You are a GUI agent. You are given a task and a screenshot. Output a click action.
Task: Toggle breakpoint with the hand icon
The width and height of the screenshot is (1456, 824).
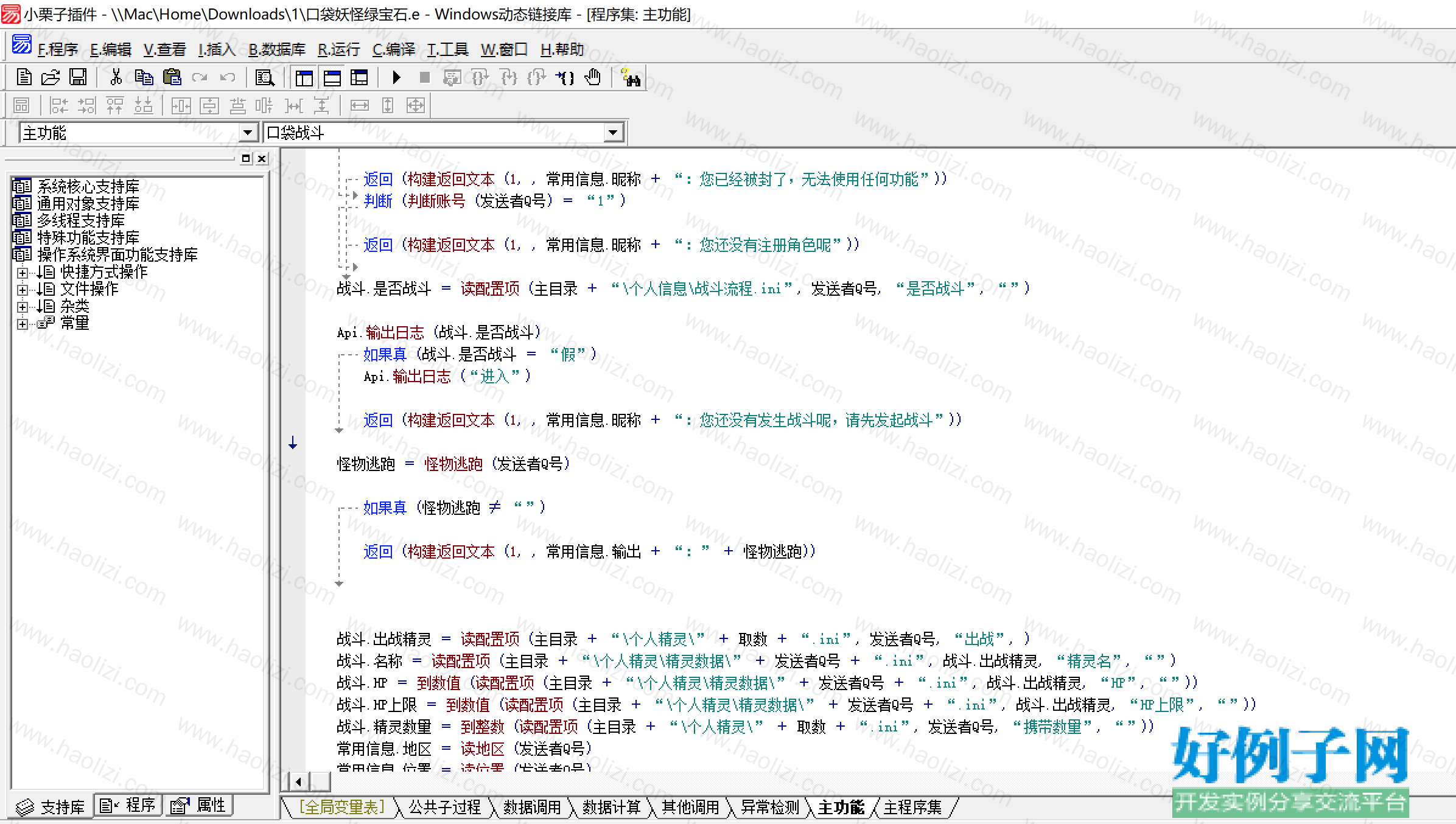[x=592, y=77]
